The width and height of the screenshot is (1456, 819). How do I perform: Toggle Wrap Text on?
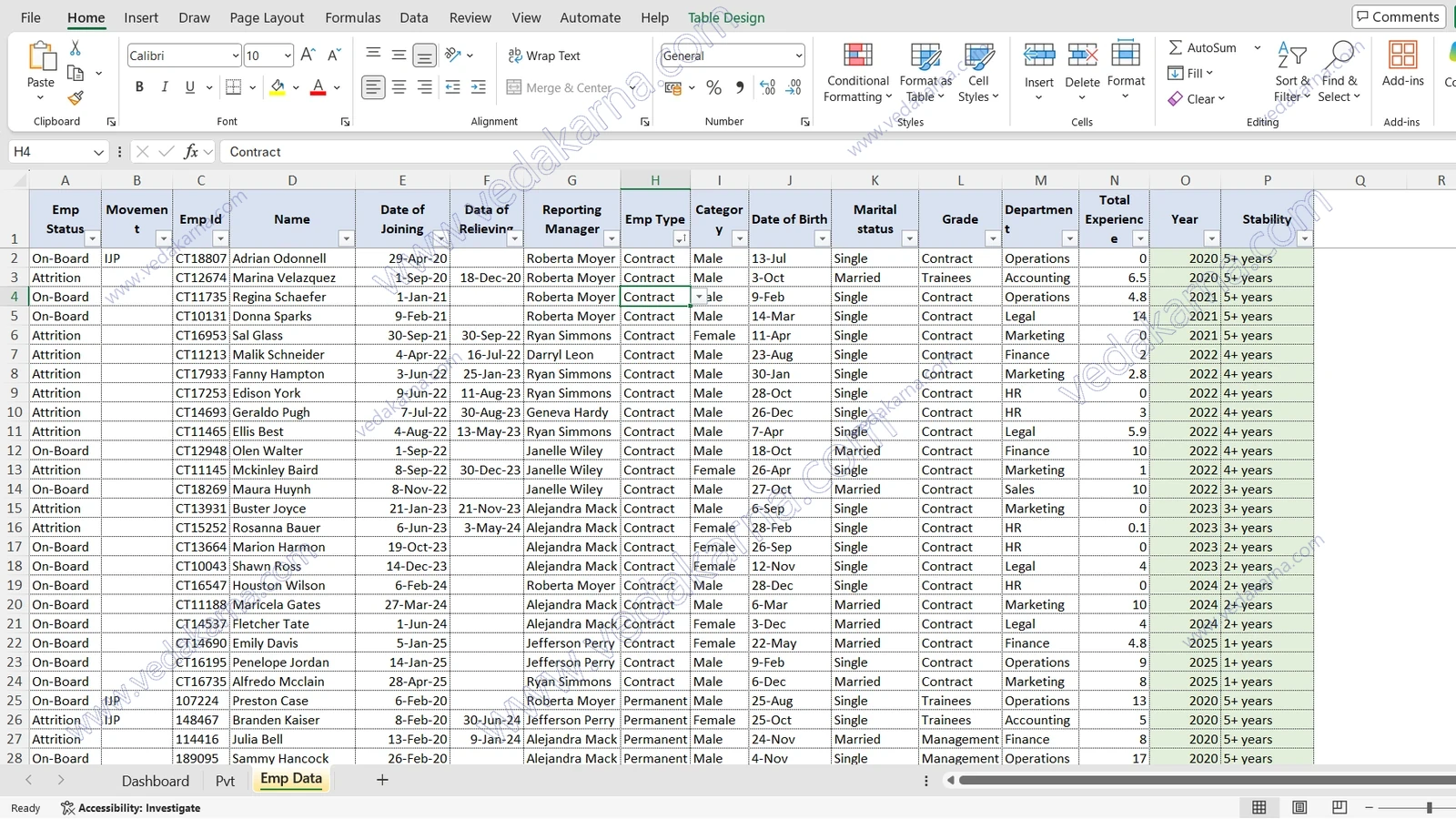544,56
